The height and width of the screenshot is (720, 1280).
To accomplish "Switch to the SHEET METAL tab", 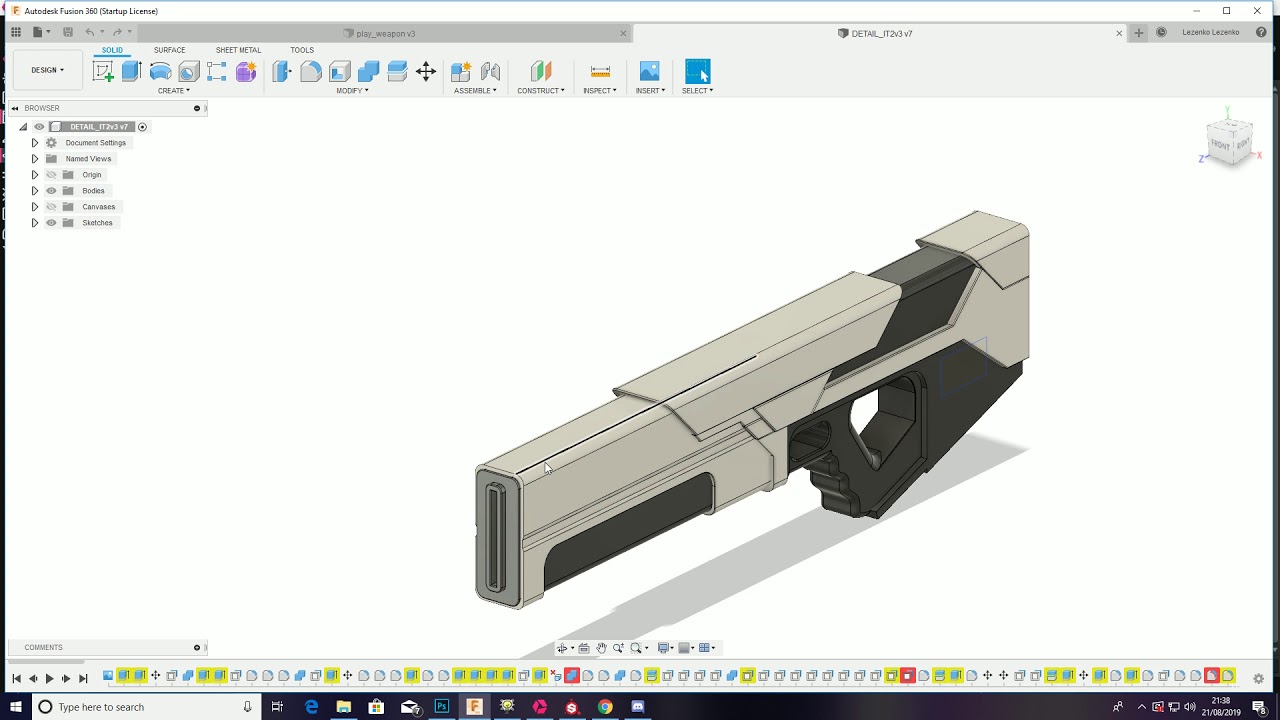I will pyautogui.click(x=238, y=50).
